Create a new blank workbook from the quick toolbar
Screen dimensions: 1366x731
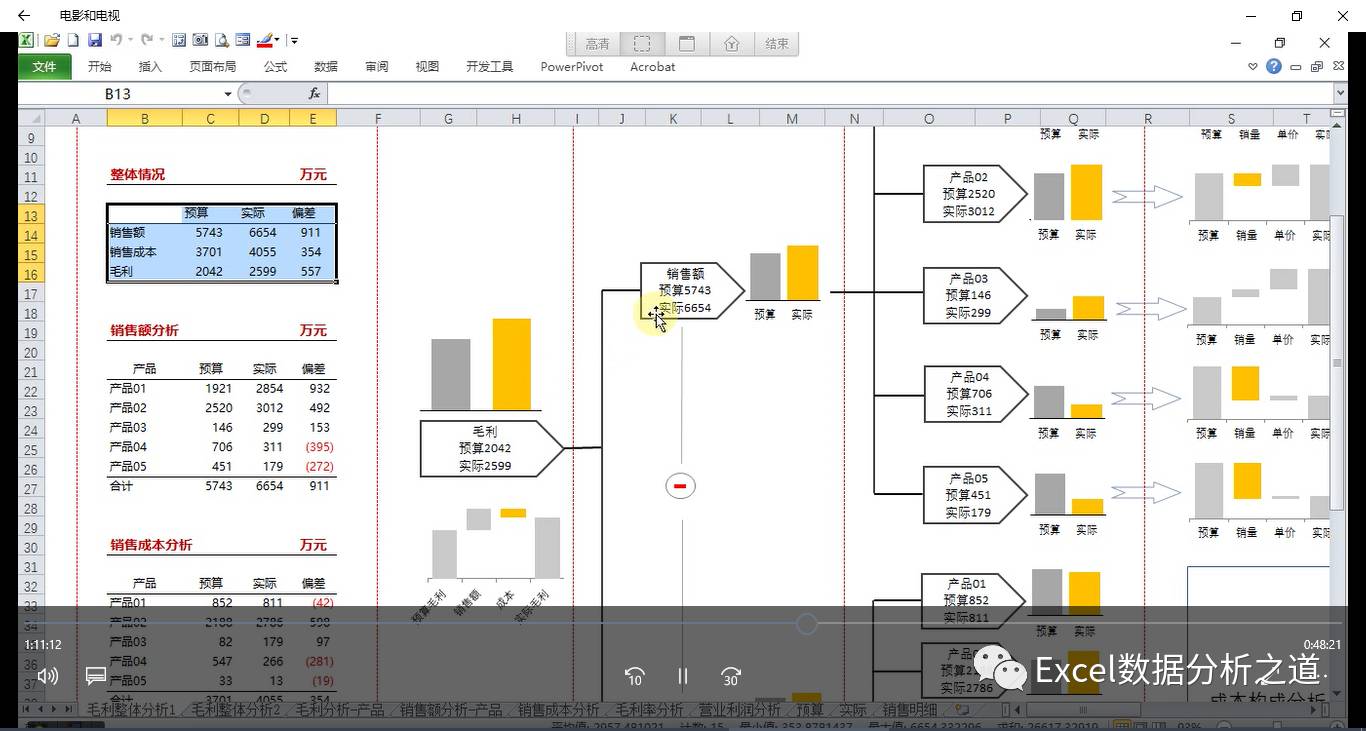pos(73,40)
